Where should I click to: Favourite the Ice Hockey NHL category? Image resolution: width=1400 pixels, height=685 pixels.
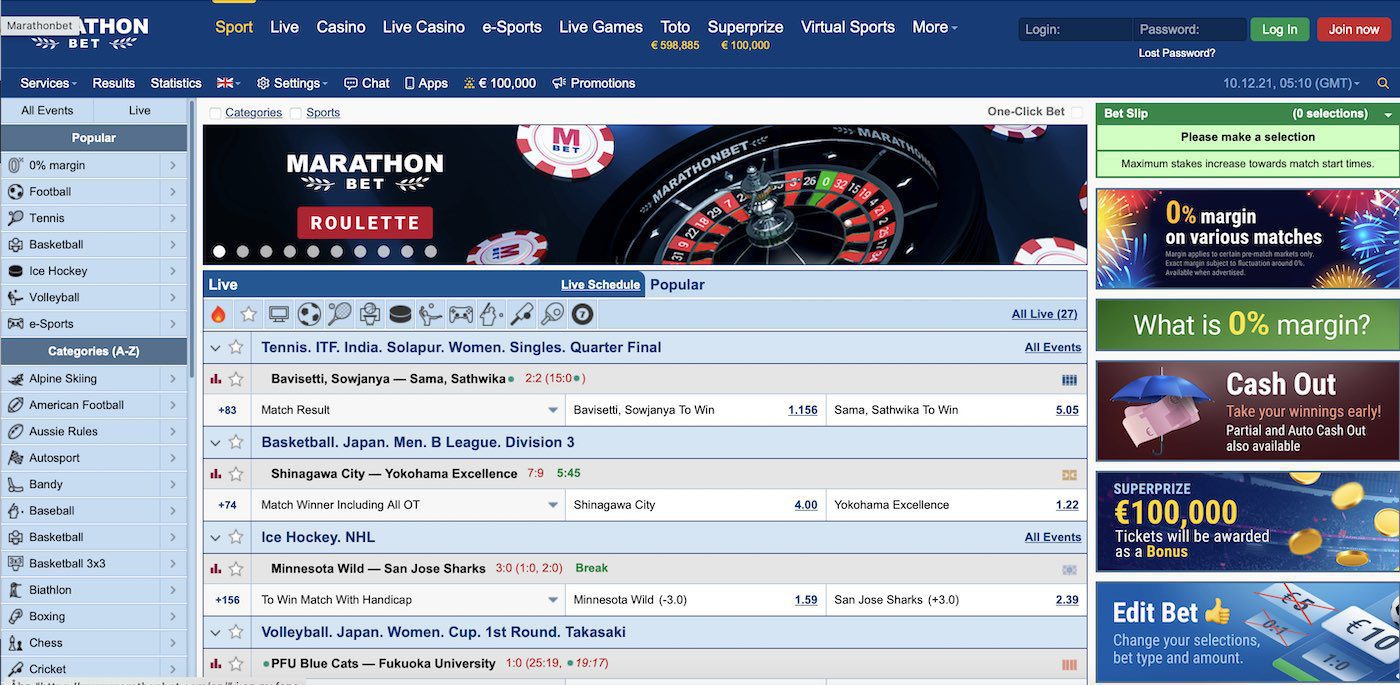click(x=236, y=537)
